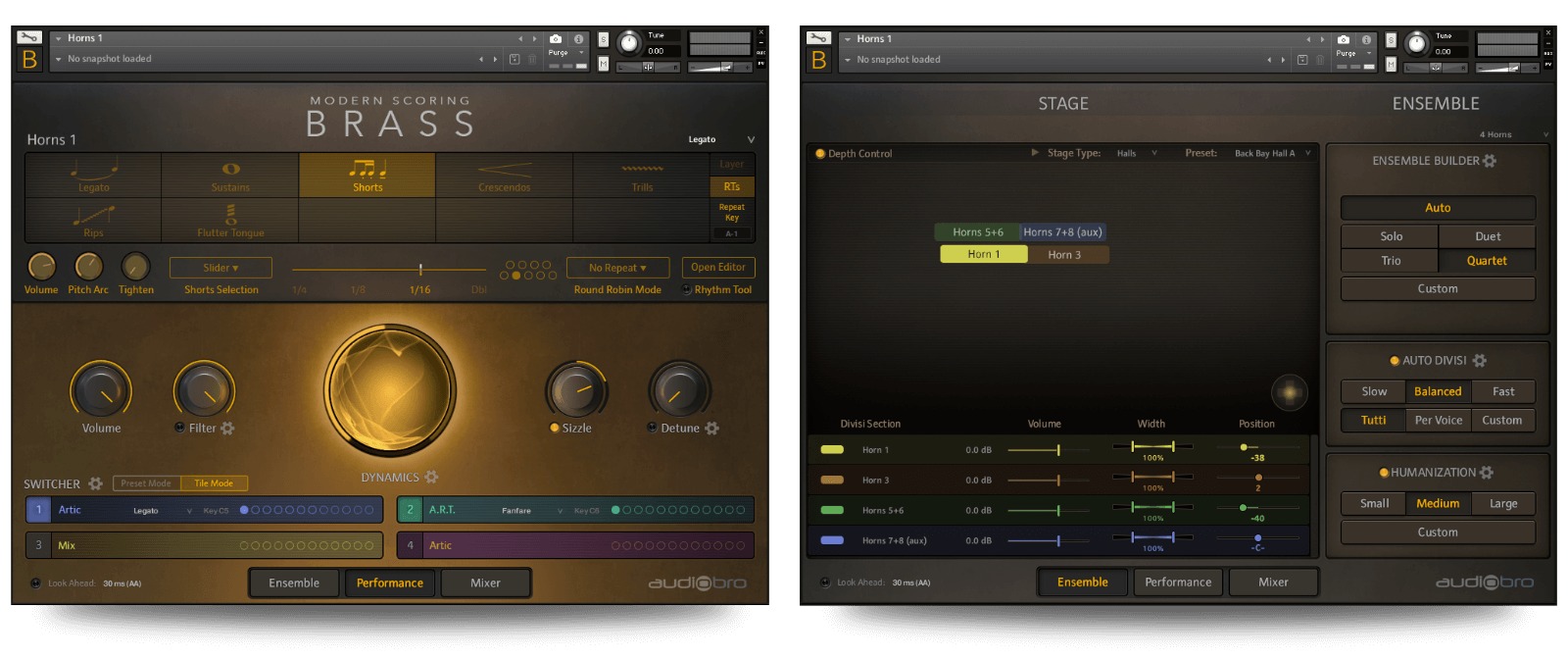
Task: Open the Shorts Selection Slider dropdown
Action: click(220, 268)
